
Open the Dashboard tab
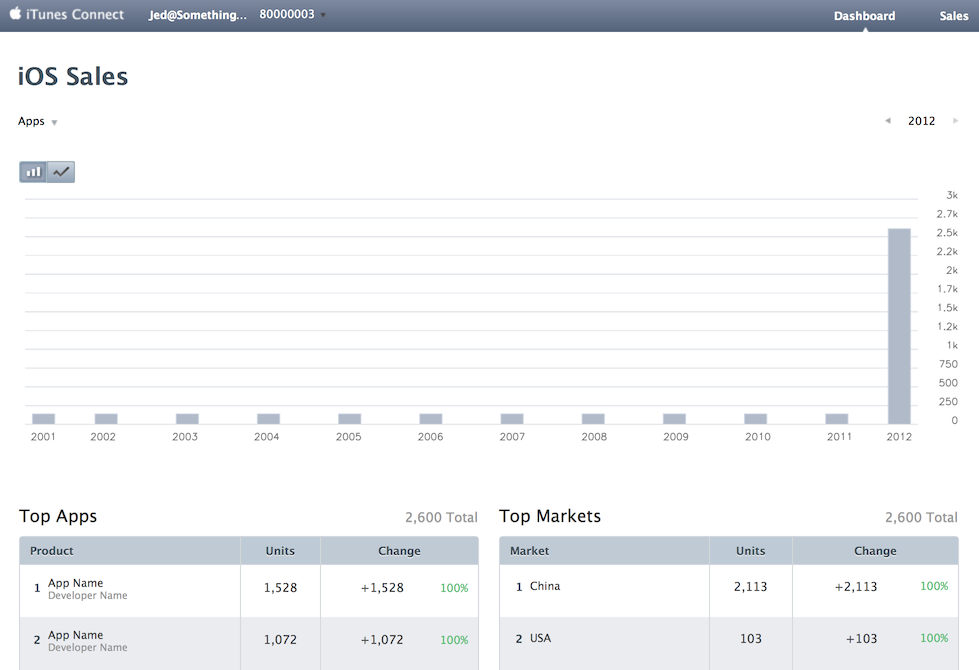coord(864,15)
